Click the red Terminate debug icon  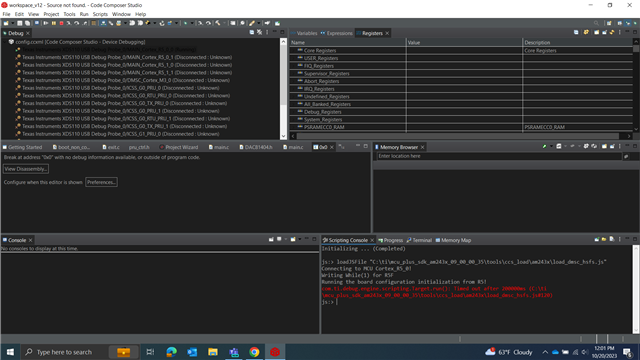click(61, 23)
